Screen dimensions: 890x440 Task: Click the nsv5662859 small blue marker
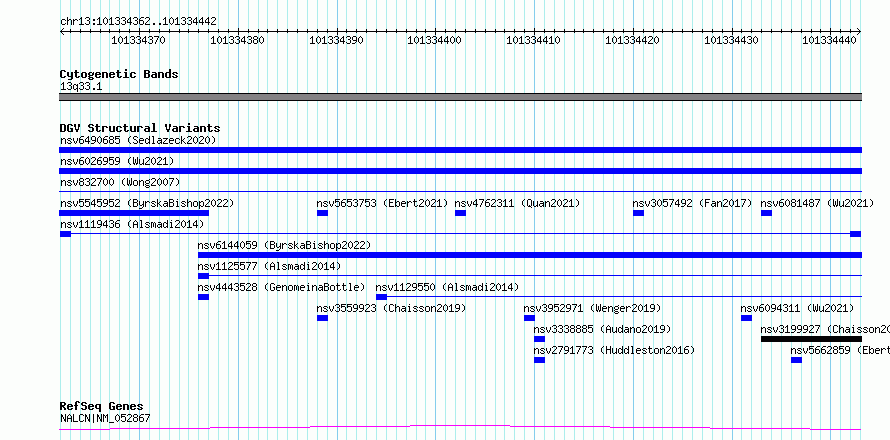point(796,360)
